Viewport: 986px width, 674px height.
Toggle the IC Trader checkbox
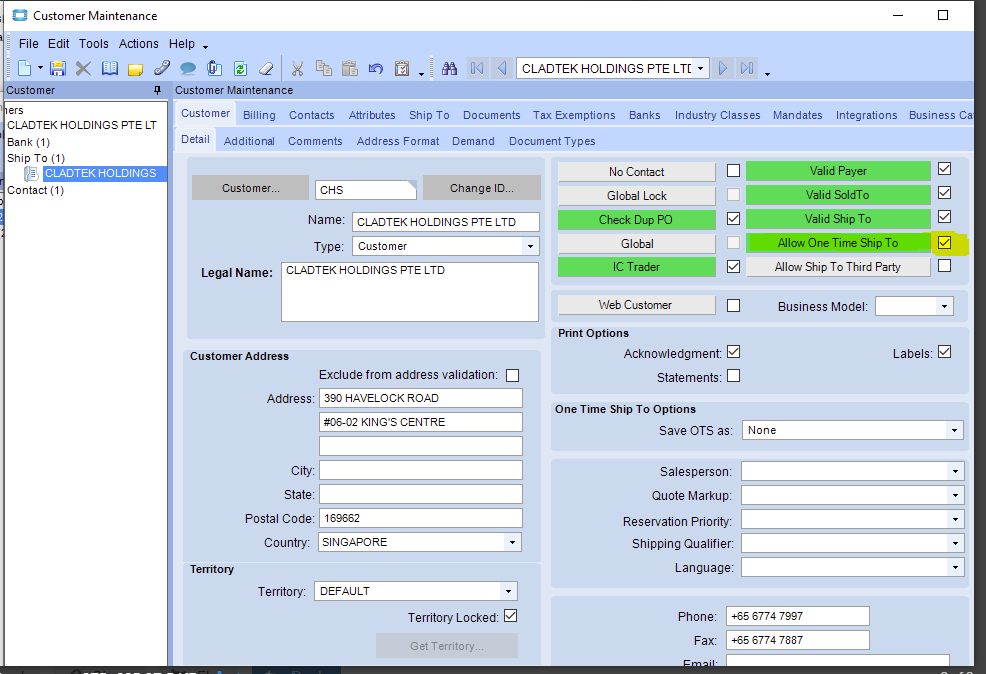click(x=733, y=267)
